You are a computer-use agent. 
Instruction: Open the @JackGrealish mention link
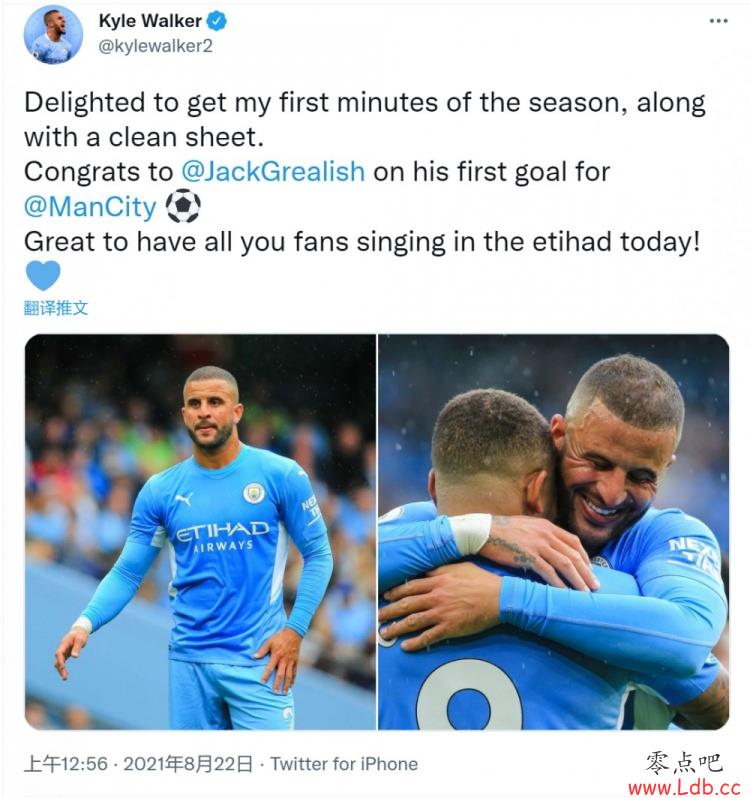click(x=273, y=171)
